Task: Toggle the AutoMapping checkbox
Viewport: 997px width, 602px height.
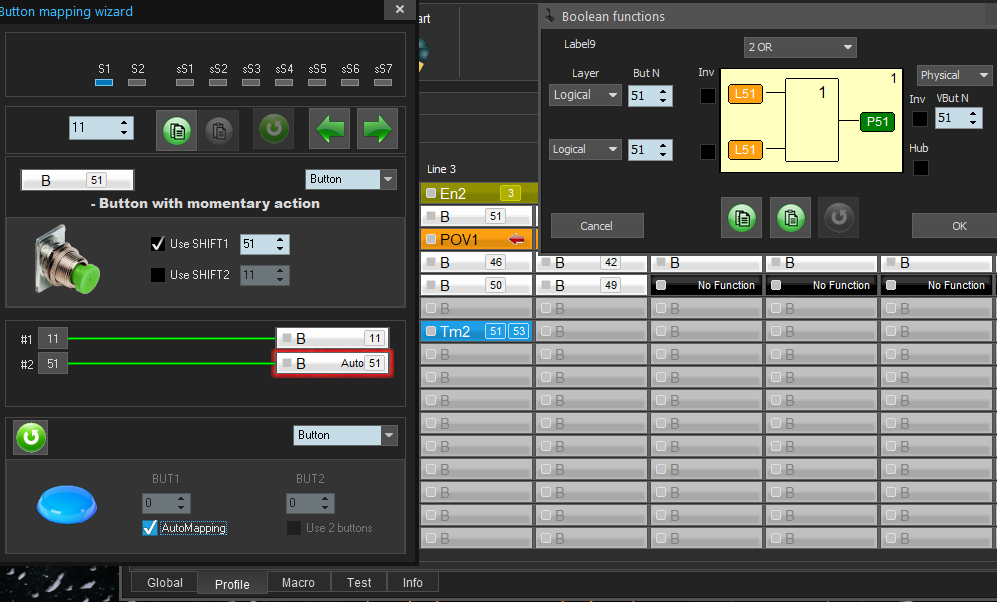Action: point(150,528)
